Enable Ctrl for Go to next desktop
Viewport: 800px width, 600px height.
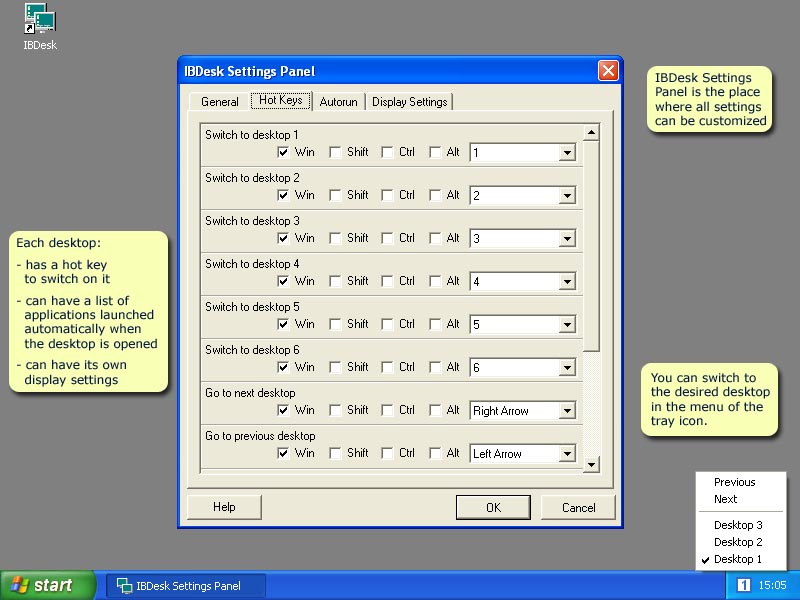(x=387, y=410)
